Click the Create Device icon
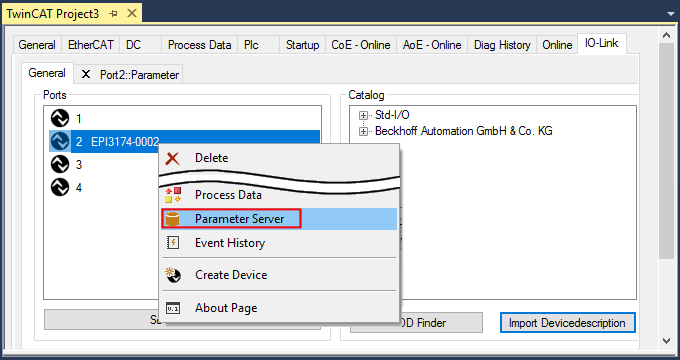680x360 pixels. pyautogui.click(x=173, y=275)
